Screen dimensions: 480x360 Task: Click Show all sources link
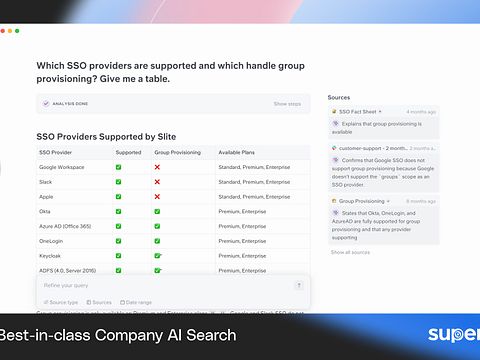coord(350,252)
